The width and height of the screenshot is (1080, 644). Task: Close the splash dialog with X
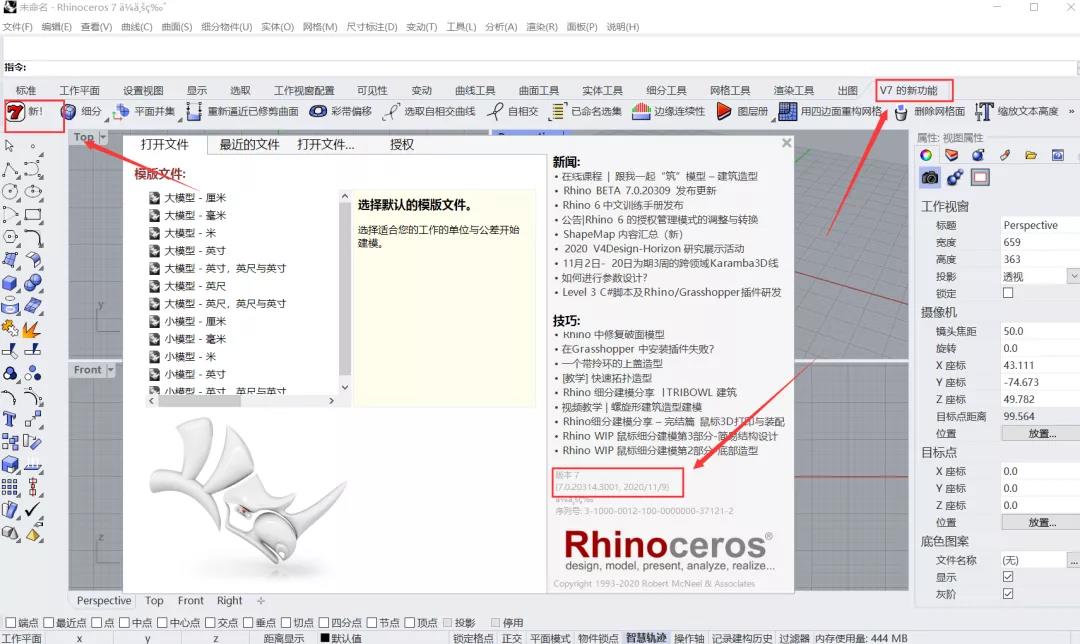tap(787, 143)
